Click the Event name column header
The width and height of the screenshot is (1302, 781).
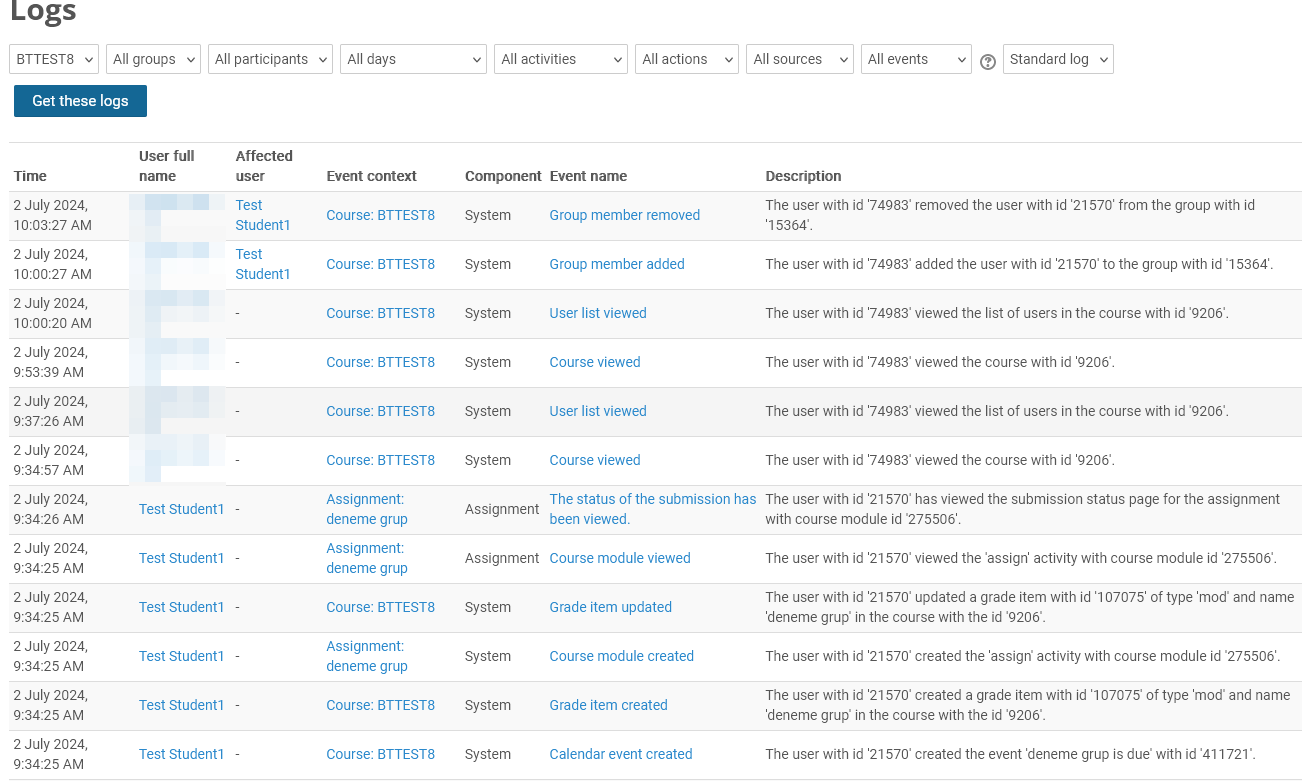588,176
